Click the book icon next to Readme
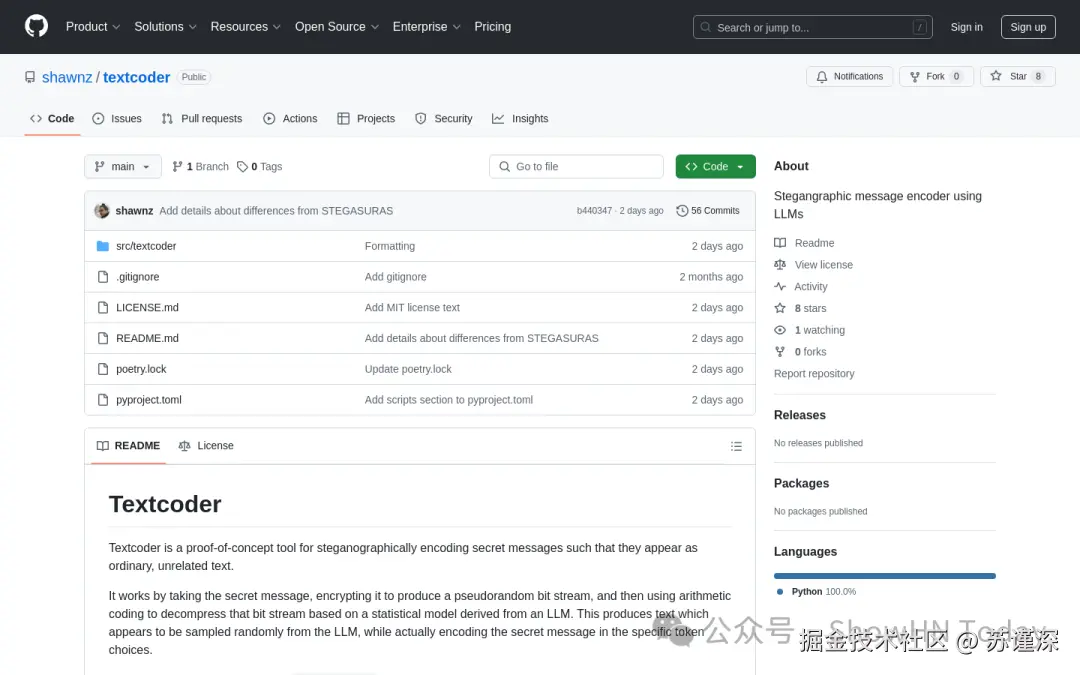The width and height of the screenshot is (1080, 675). tap(780, 242)
